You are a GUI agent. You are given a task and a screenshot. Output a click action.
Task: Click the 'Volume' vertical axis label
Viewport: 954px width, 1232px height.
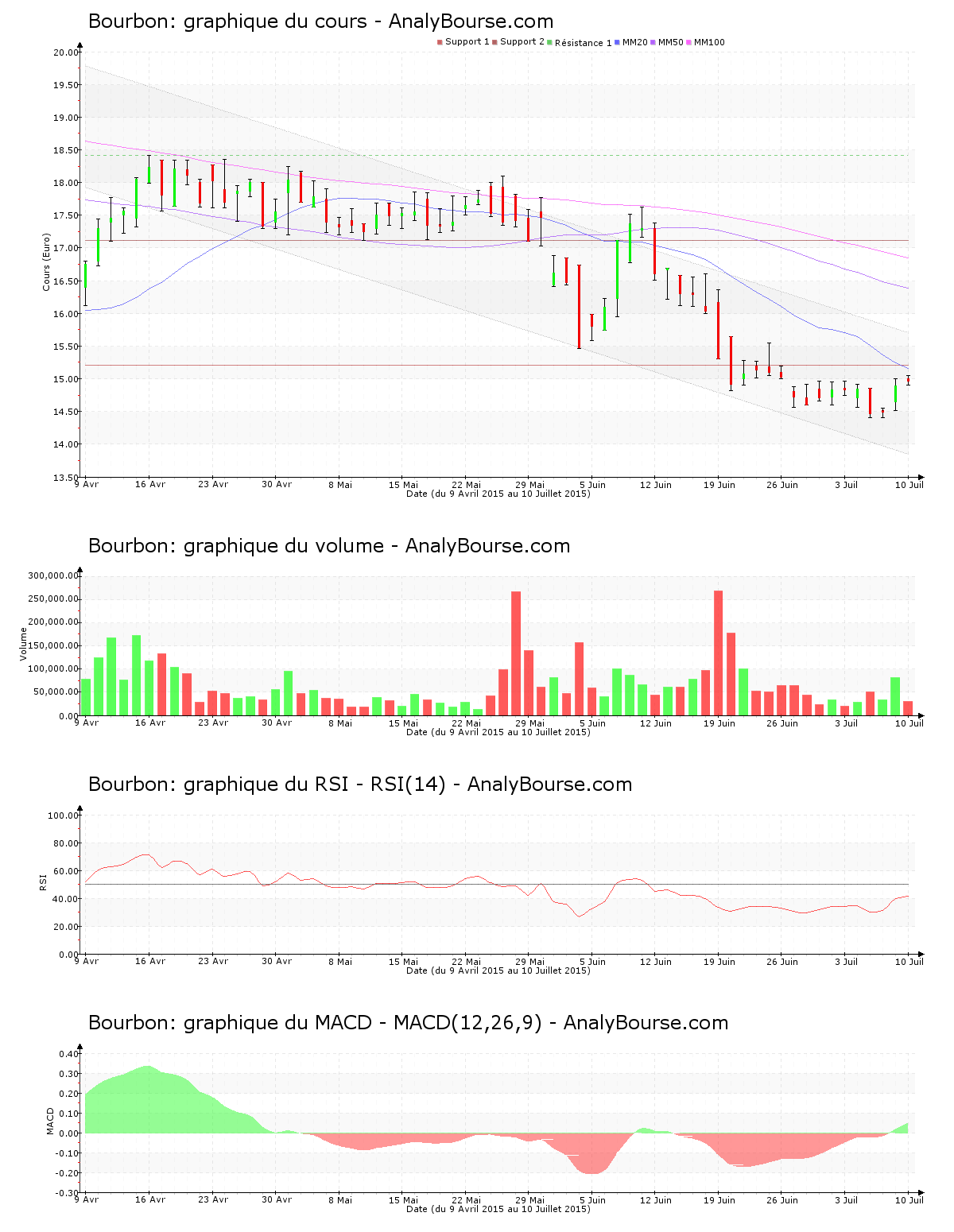coord(24,644)
